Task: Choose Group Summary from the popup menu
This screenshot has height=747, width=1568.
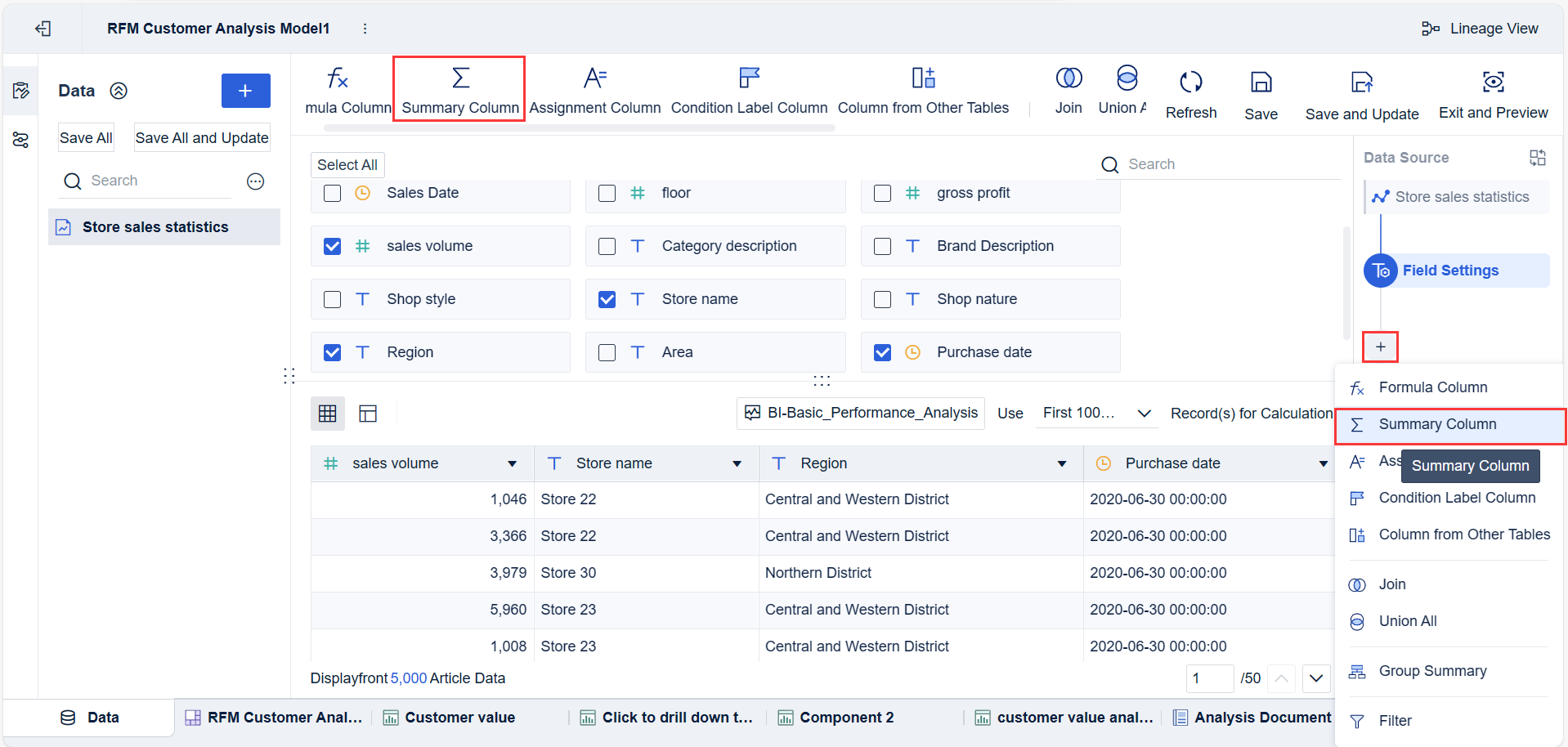Action: (1449, 672)
